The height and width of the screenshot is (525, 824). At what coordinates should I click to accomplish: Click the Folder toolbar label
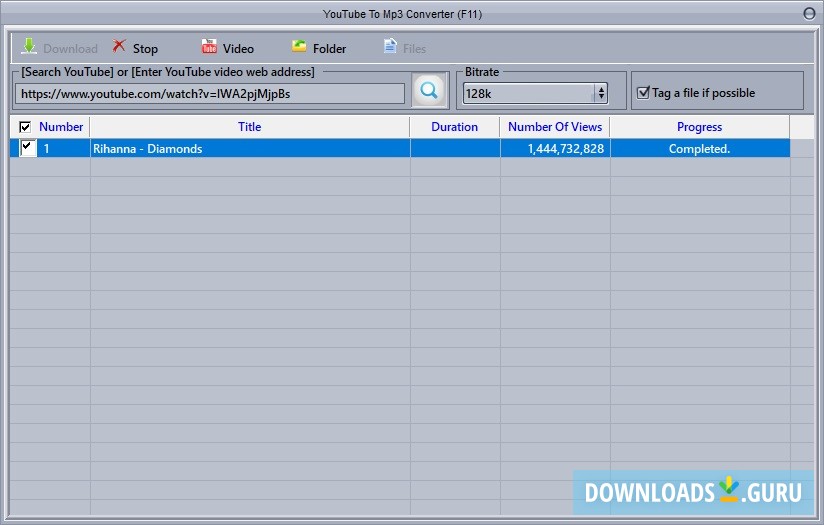329,48
